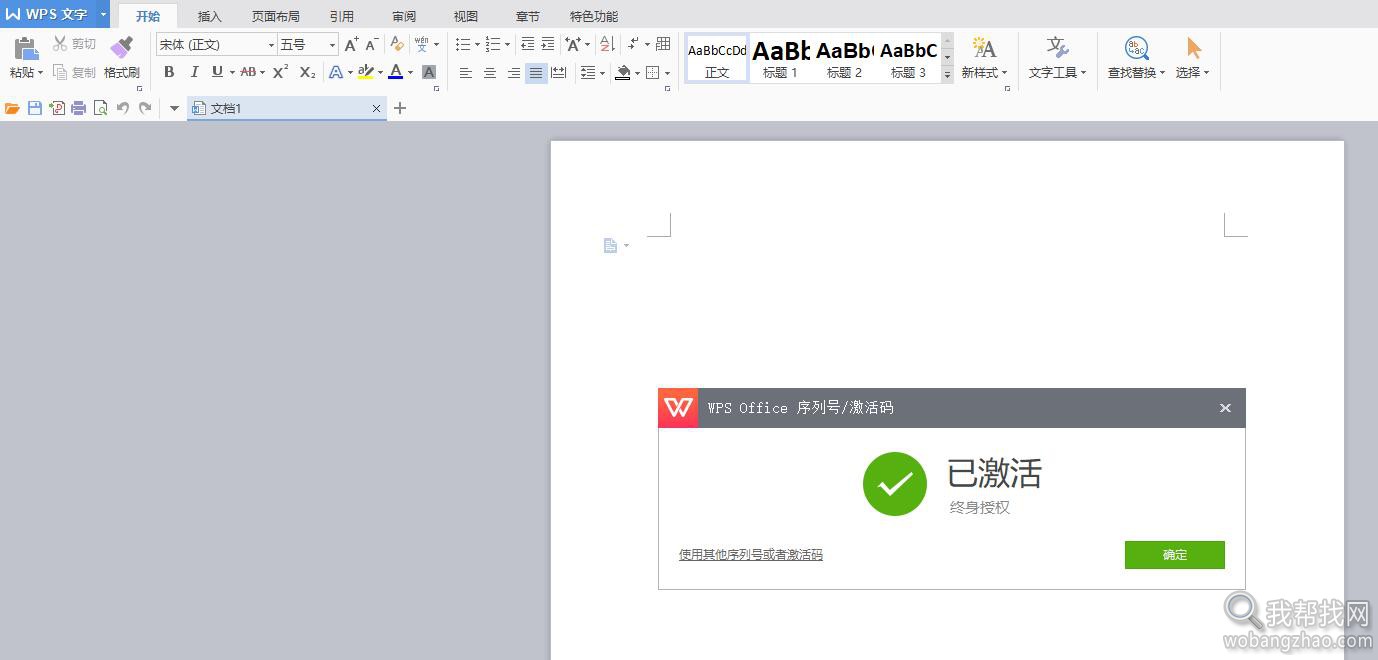This screenshot has height=660, width=1378.
Task: Click the export to PDF icon
Action: point(57,108)
